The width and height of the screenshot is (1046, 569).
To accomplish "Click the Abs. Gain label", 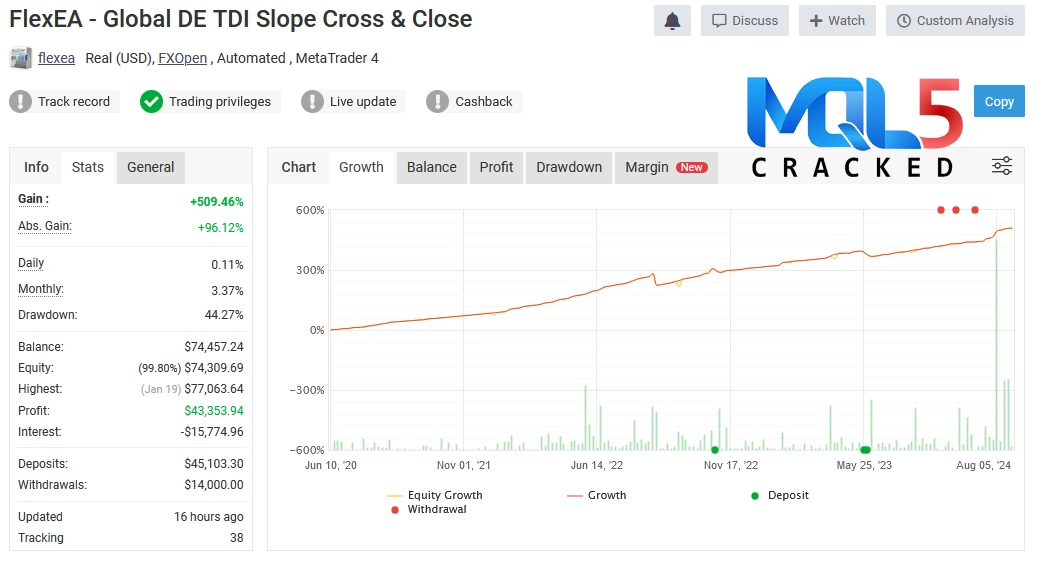I will point(45,226).
